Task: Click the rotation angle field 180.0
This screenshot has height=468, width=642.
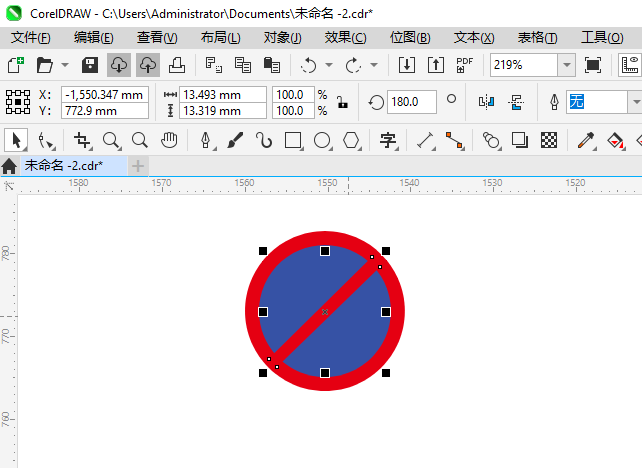Action: (411, 102)
